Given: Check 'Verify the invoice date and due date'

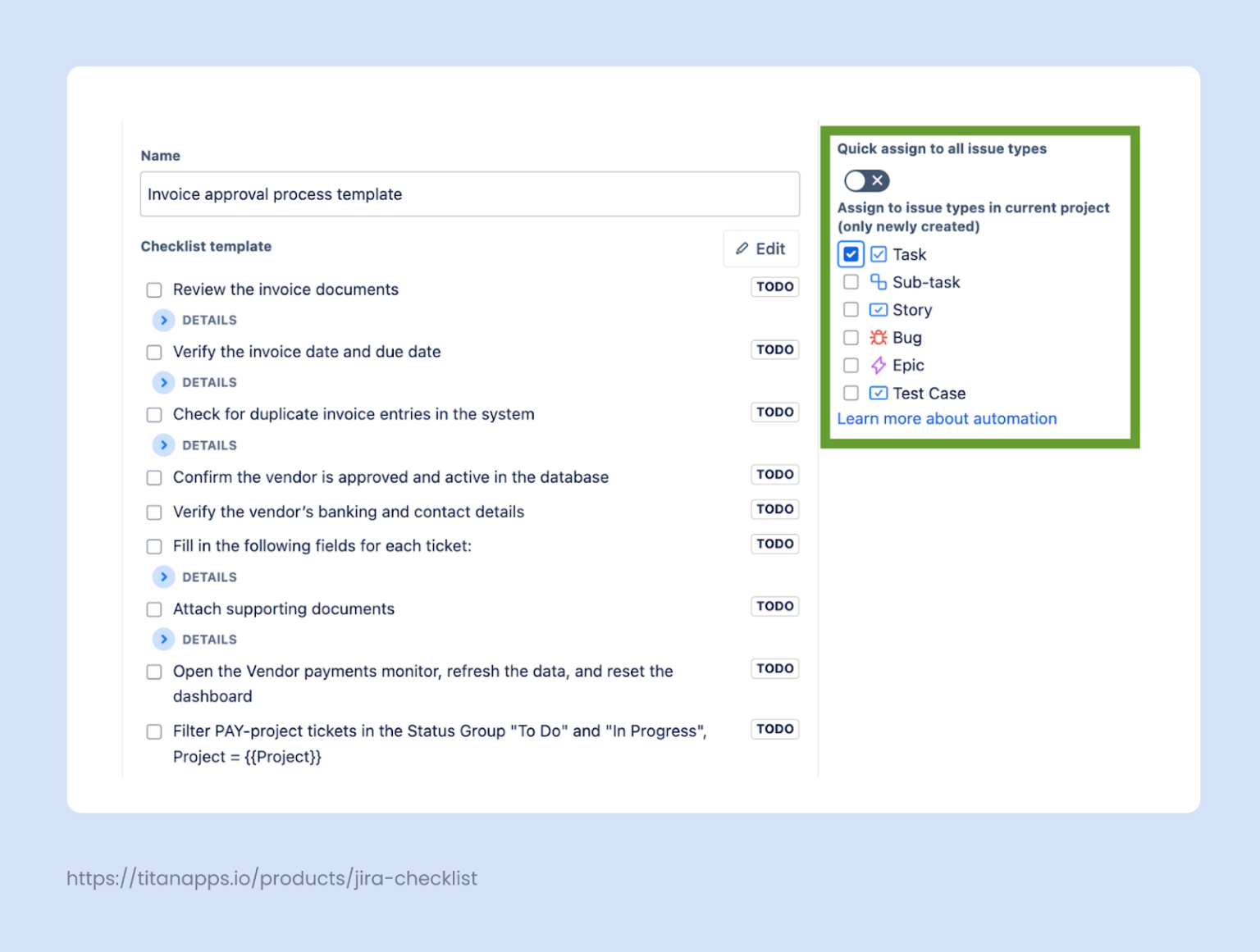Looking at the screenshot, I should pos(154,353).
